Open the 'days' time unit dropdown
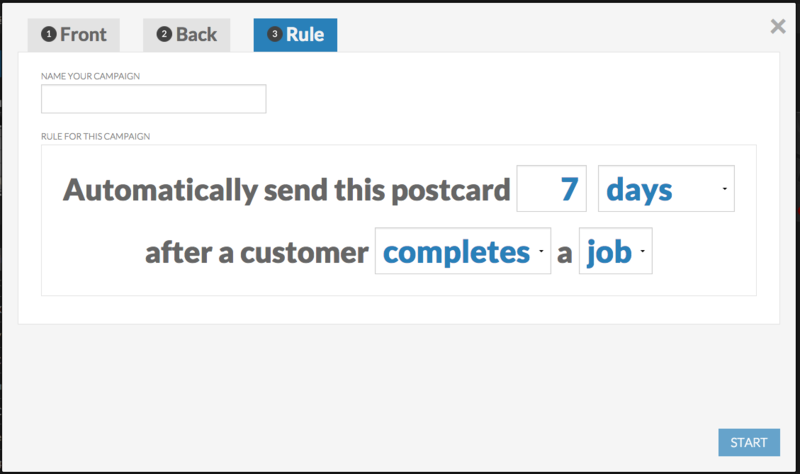The height and width of the screenshot is (474, 800). pos(665,189)
